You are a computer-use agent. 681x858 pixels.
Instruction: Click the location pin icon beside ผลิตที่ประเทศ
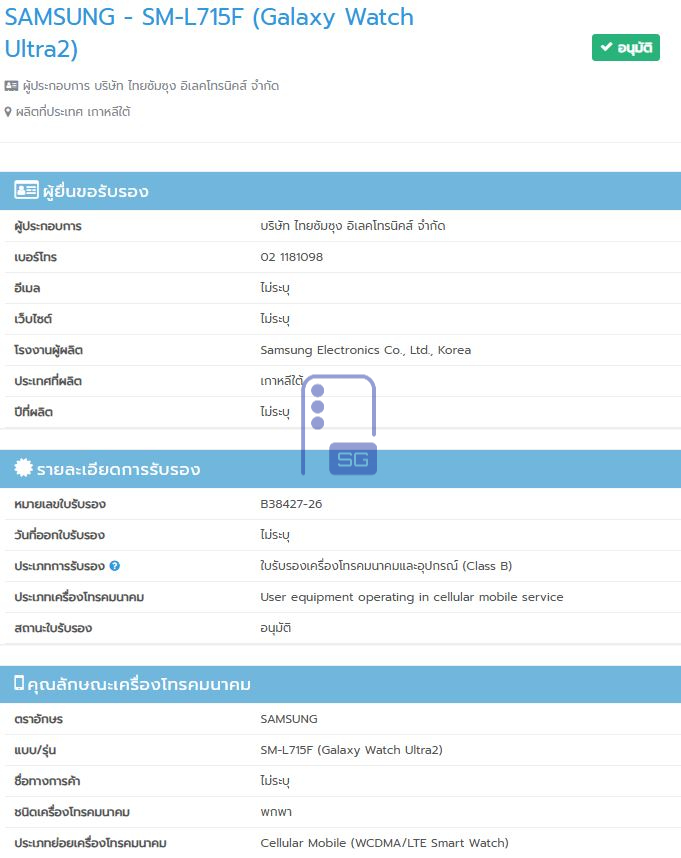pos(8,112)
